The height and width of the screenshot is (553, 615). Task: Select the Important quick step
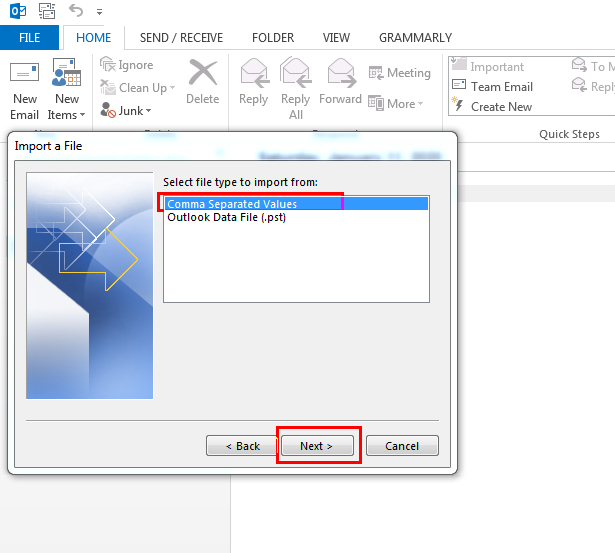pos(488,66)
